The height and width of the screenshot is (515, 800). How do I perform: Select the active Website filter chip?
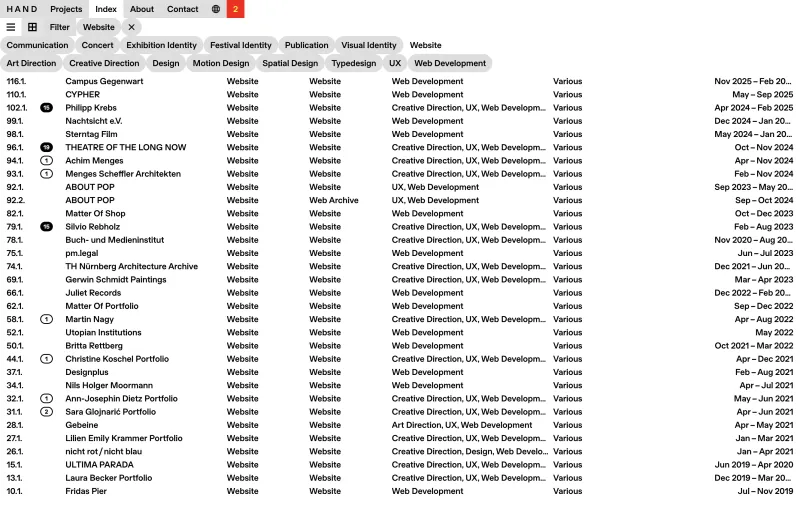pos(98,27)
